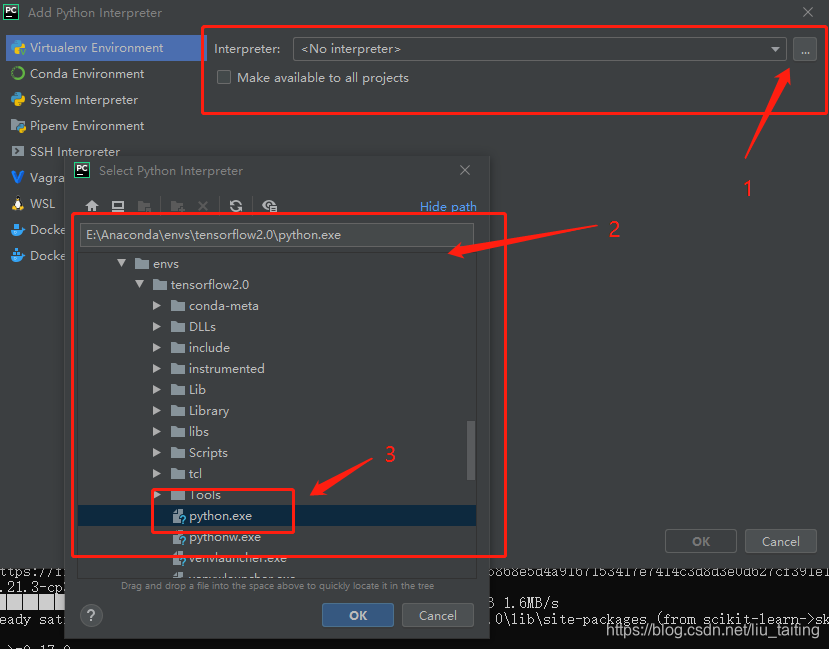Expand the DLLs folder
This screenshot has width=829, height=649.
pos(156,327)
